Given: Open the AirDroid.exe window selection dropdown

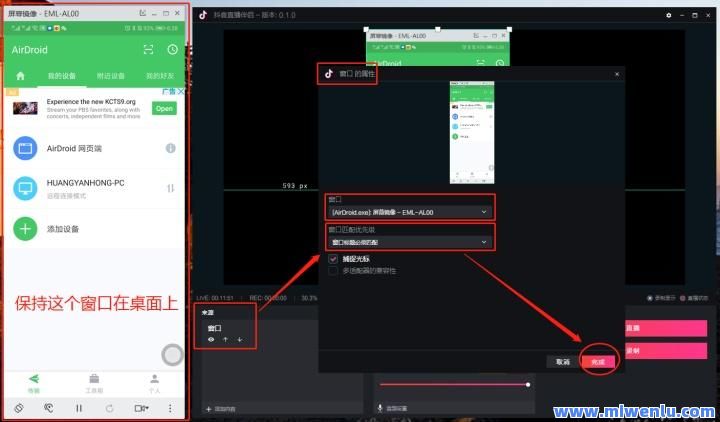Looking at the screenshot, I should (x=411, y=212).
